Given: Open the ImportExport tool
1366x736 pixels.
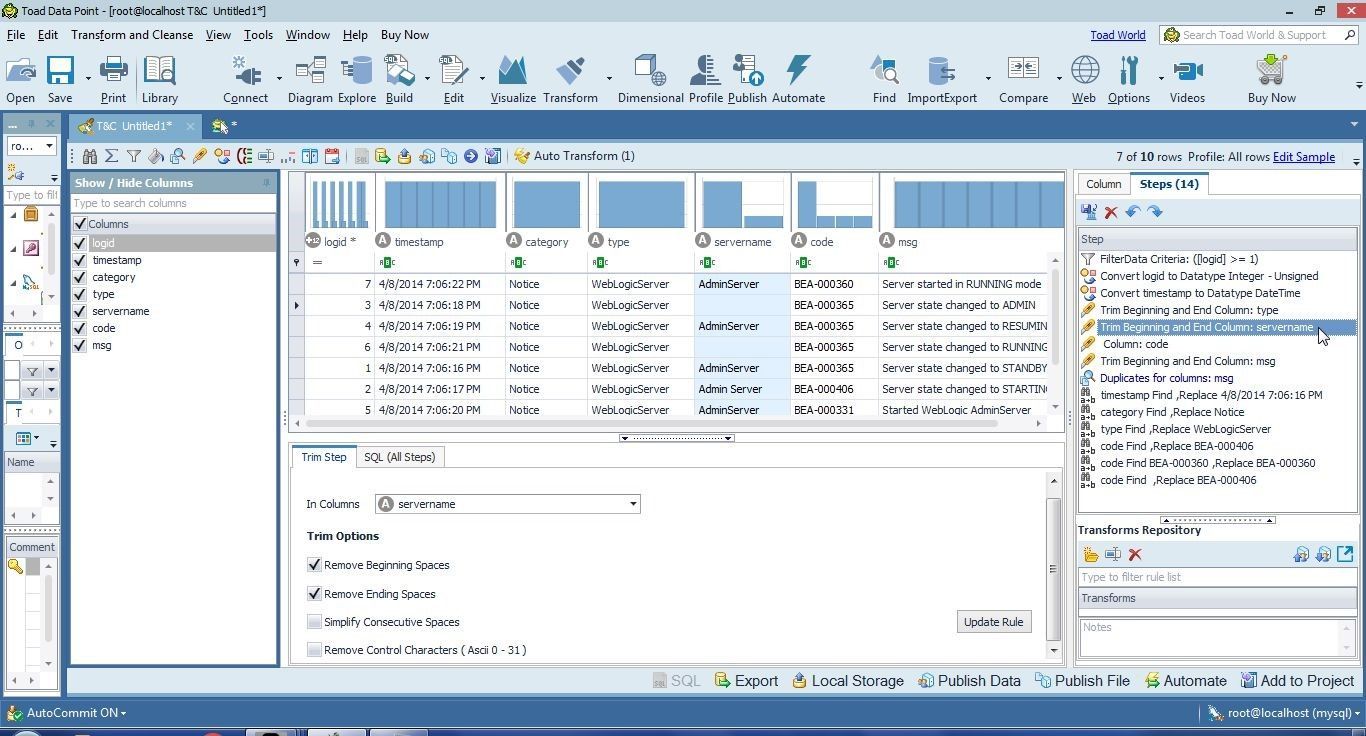Looking at the screenshot, I should [x=942, y=80].
